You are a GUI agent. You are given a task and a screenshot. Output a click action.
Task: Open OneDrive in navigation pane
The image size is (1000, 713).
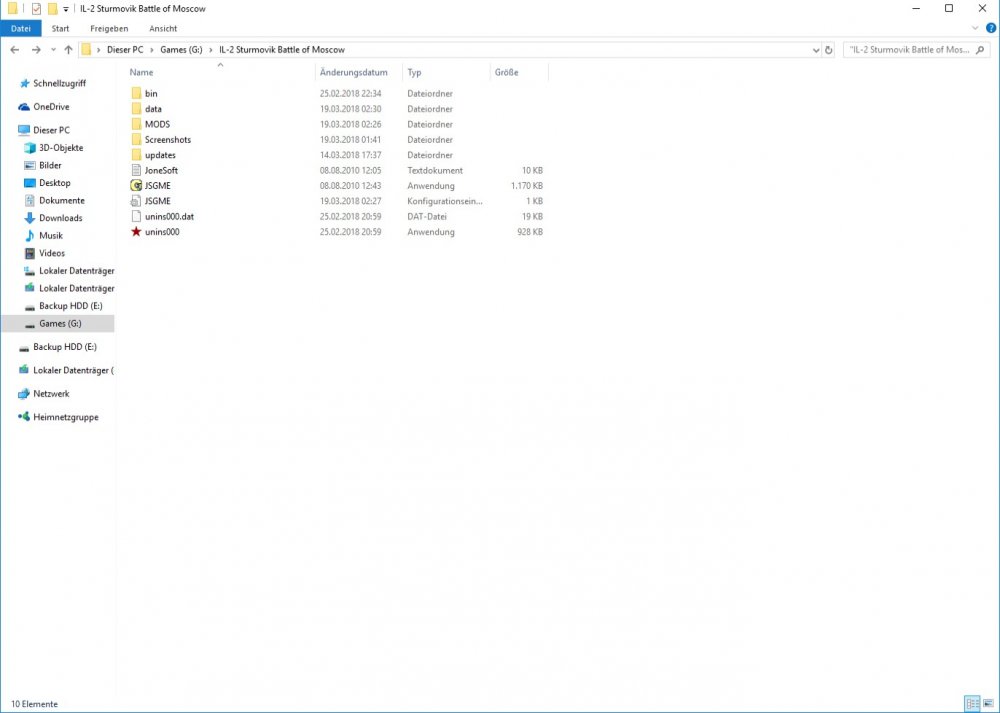click(44, 107)
